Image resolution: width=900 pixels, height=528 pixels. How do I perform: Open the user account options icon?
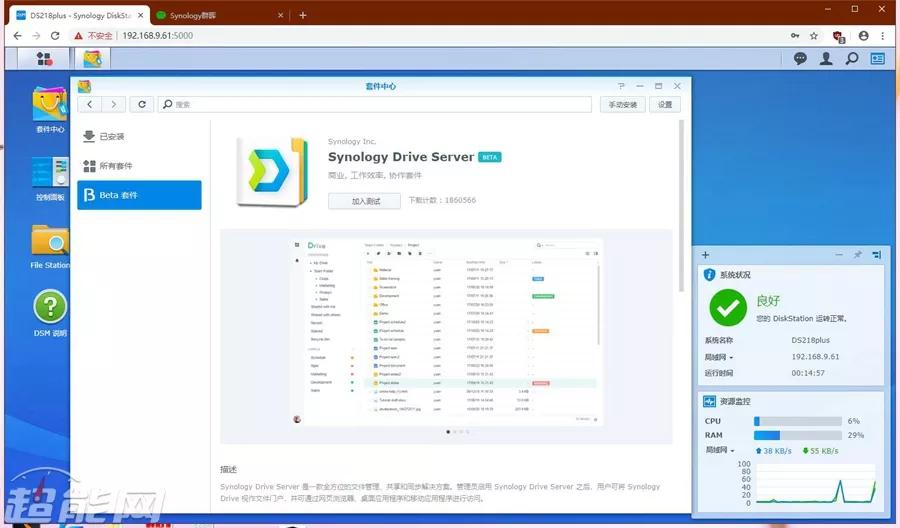(x=826, y=59)
